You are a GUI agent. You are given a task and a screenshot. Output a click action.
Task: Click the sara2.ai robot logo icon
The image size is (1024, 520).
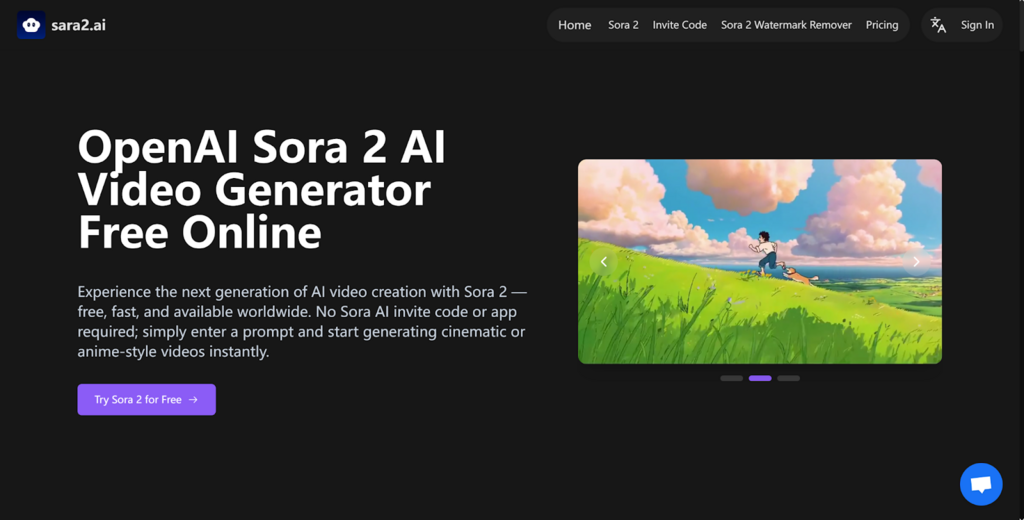pyautogui.click(x=31, y=25)
